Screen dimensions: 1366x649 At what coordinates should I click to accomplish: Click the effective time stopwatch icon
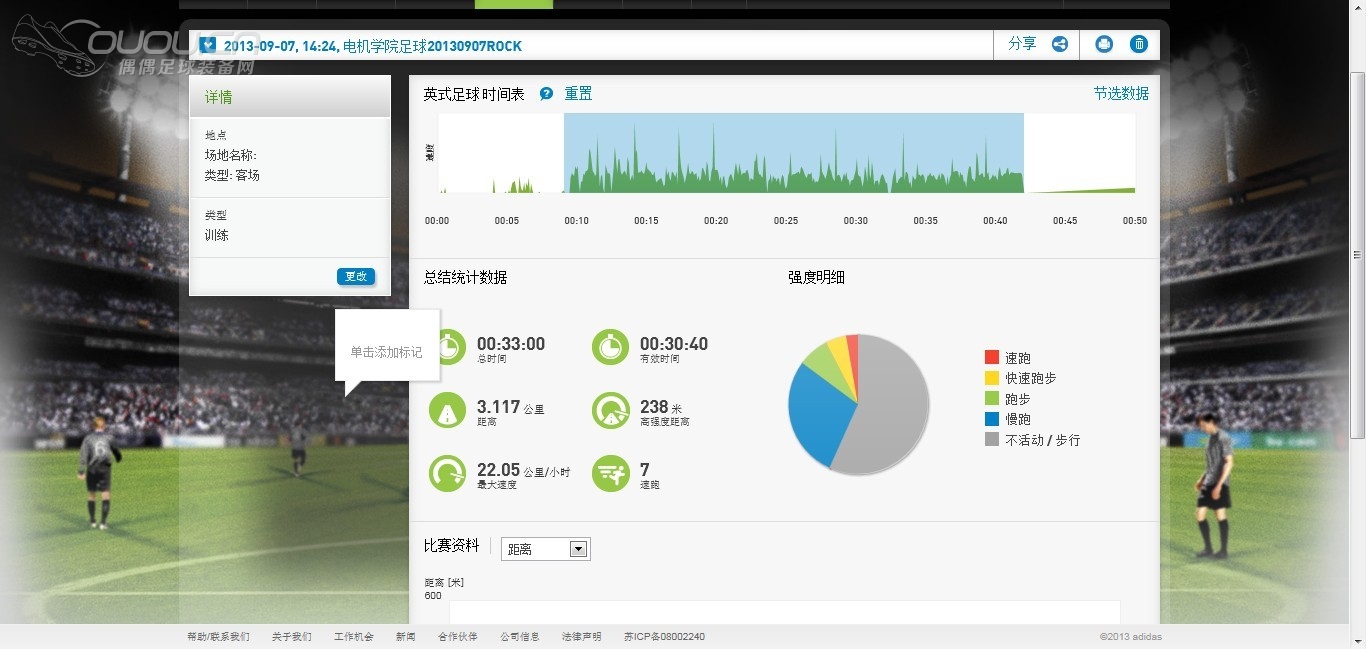pos(610,347)
